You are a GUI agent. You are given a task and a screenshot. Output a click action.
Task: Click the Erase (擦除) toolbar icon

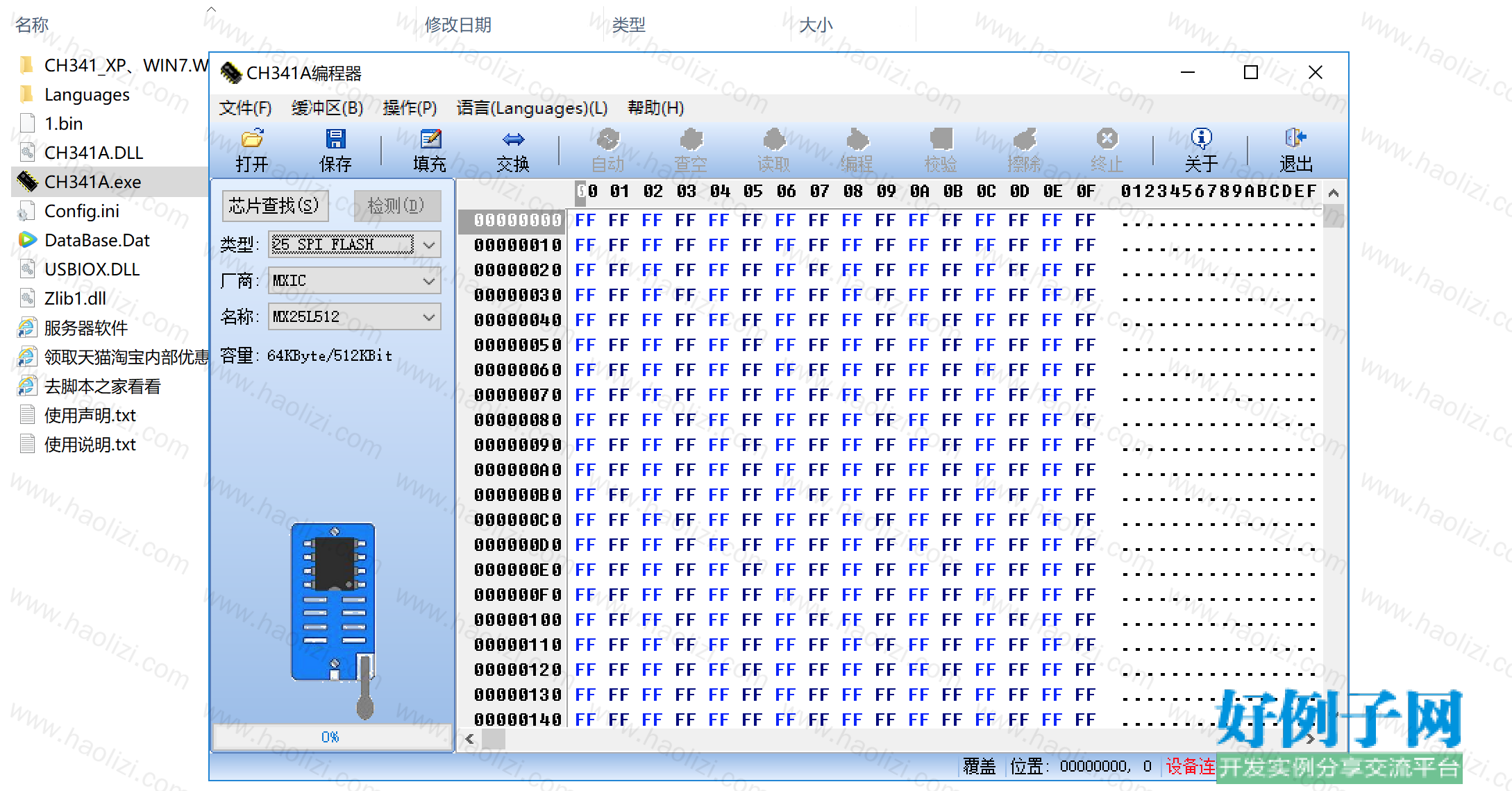click(1024, 139)
